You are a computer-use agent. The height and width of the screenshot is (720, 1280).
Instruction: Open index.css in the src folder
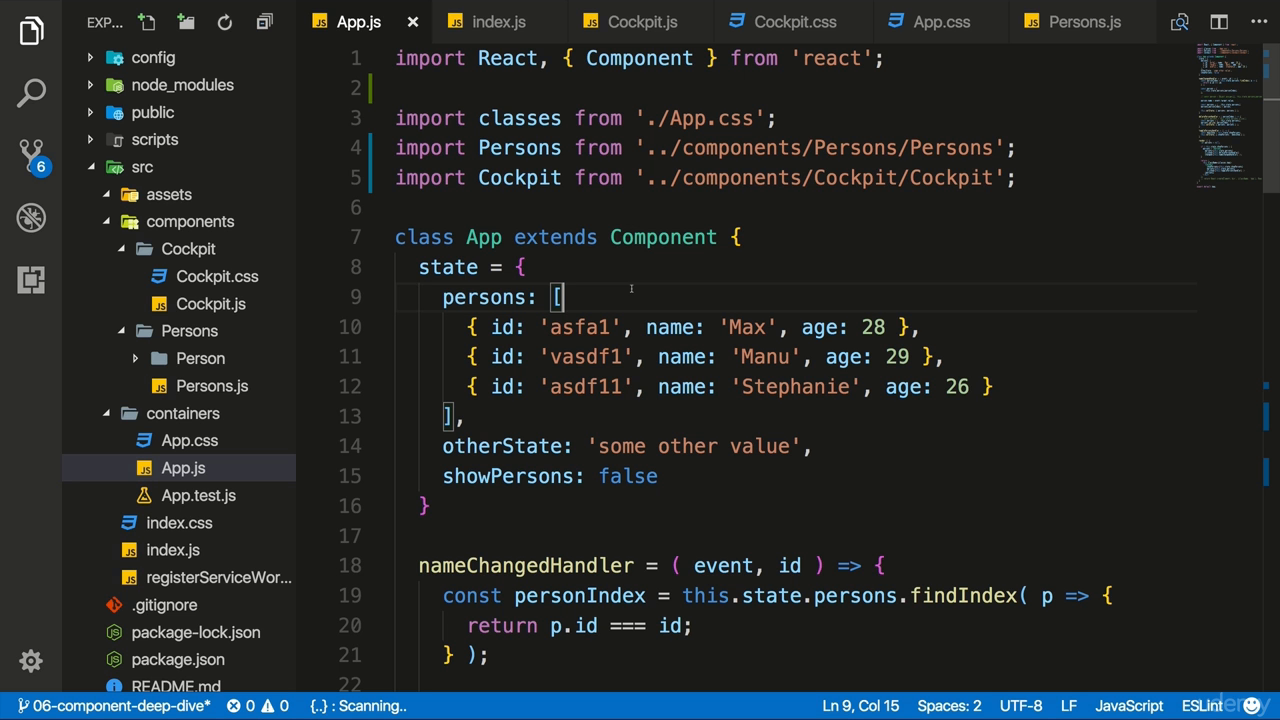coord(179,523)
